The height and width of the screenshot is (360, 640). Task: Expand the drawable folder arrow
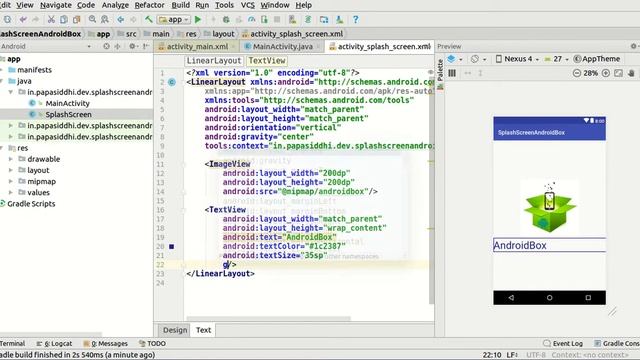click(x=11, y=159)
